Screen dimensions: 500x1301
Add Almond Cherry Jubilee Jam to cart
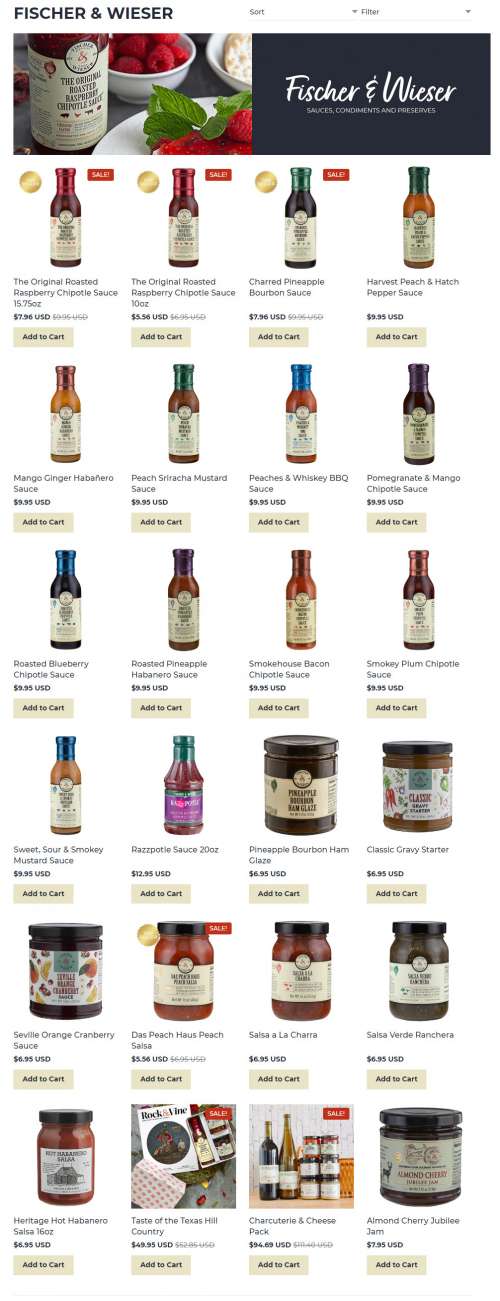396,1265
